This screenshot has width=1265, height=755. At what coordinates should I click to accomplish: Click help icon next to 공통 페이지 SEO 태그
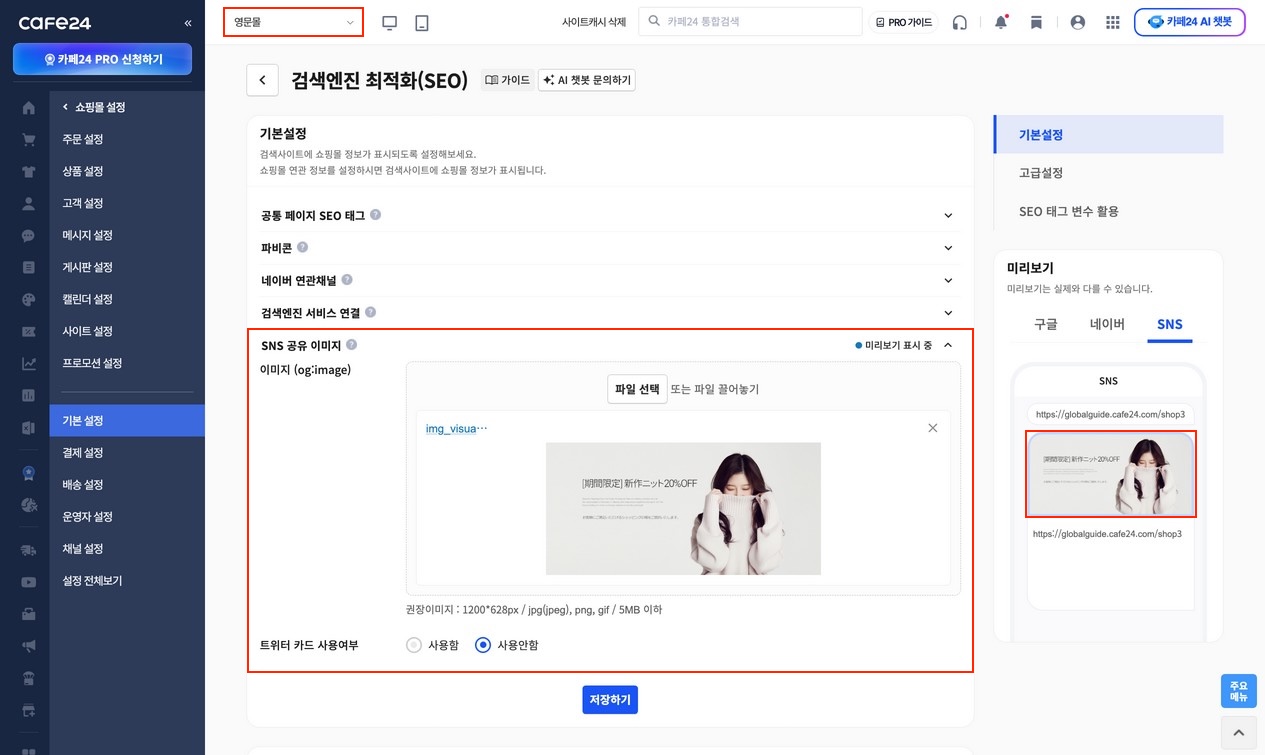[x=375, y=215]
